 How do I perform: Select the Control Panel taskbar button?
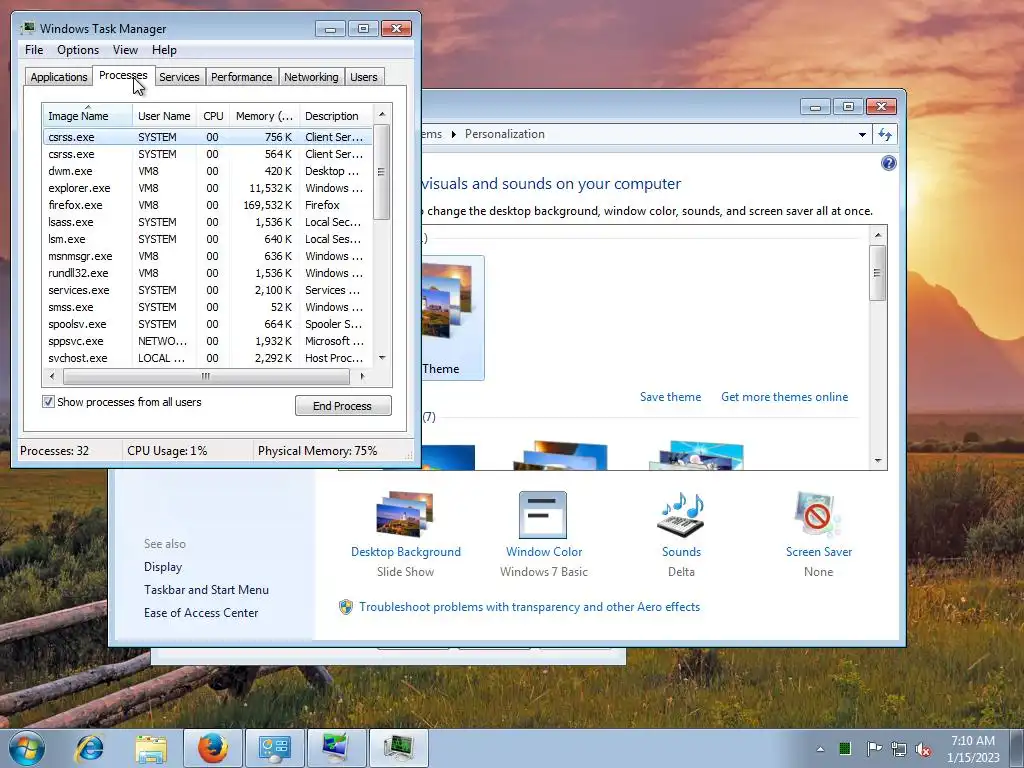tap(274, 748)
